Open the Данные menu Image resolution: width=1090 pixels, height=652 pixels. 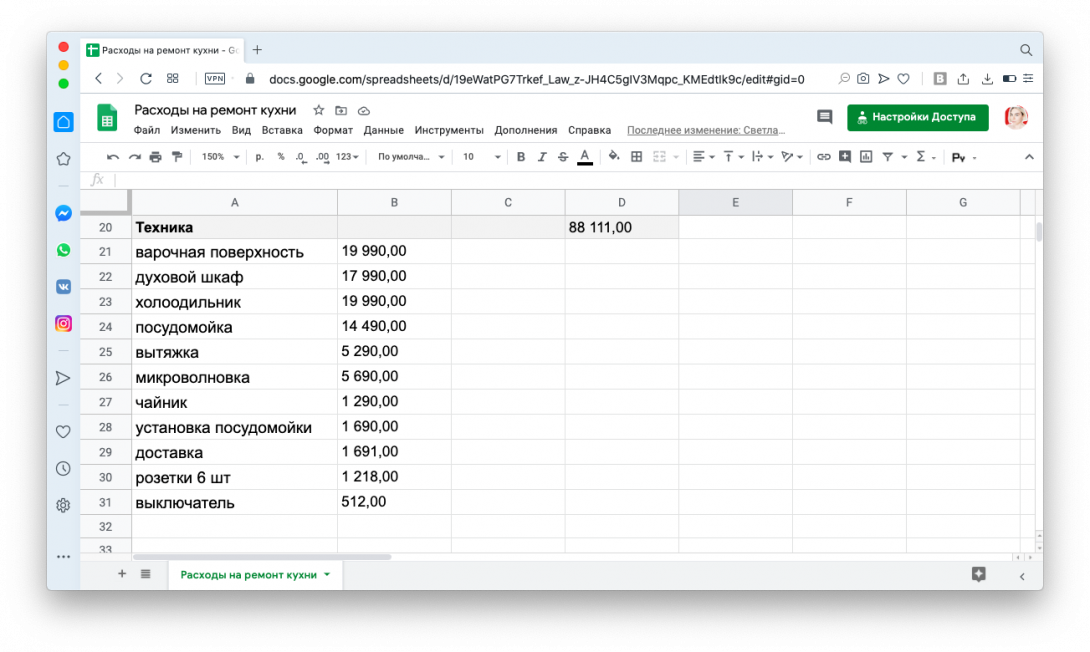[x=383, y=130]
